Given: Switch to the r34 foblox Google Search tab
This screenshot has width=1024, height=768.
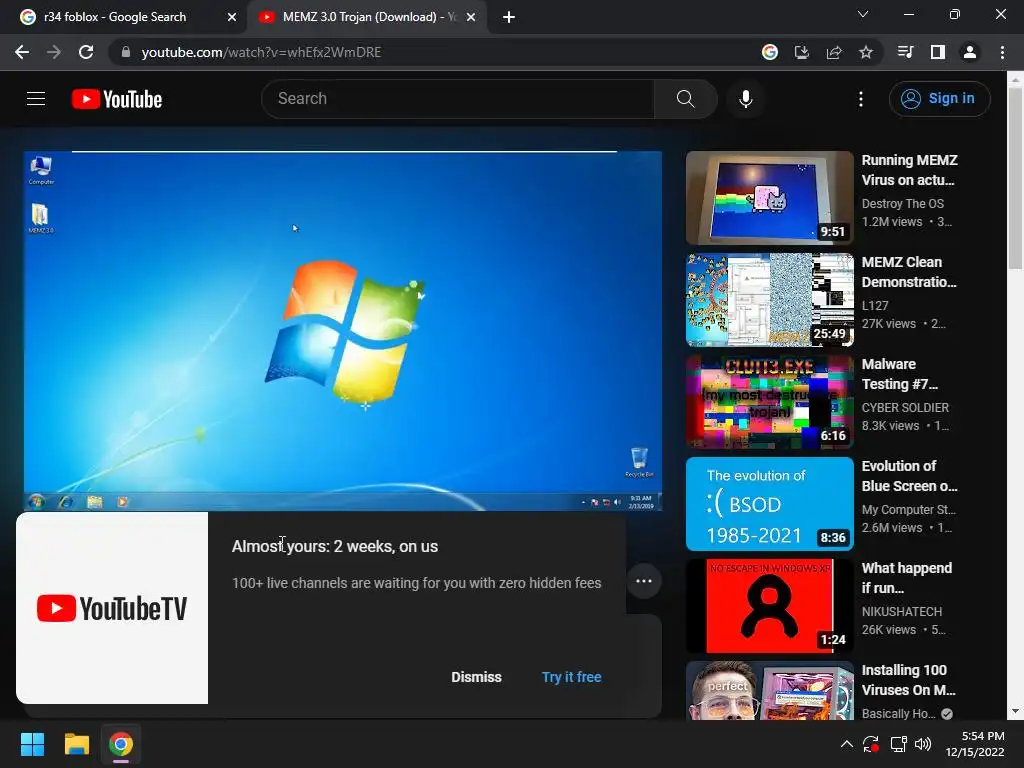Looking at the screenshot, I should coord(124,17).
